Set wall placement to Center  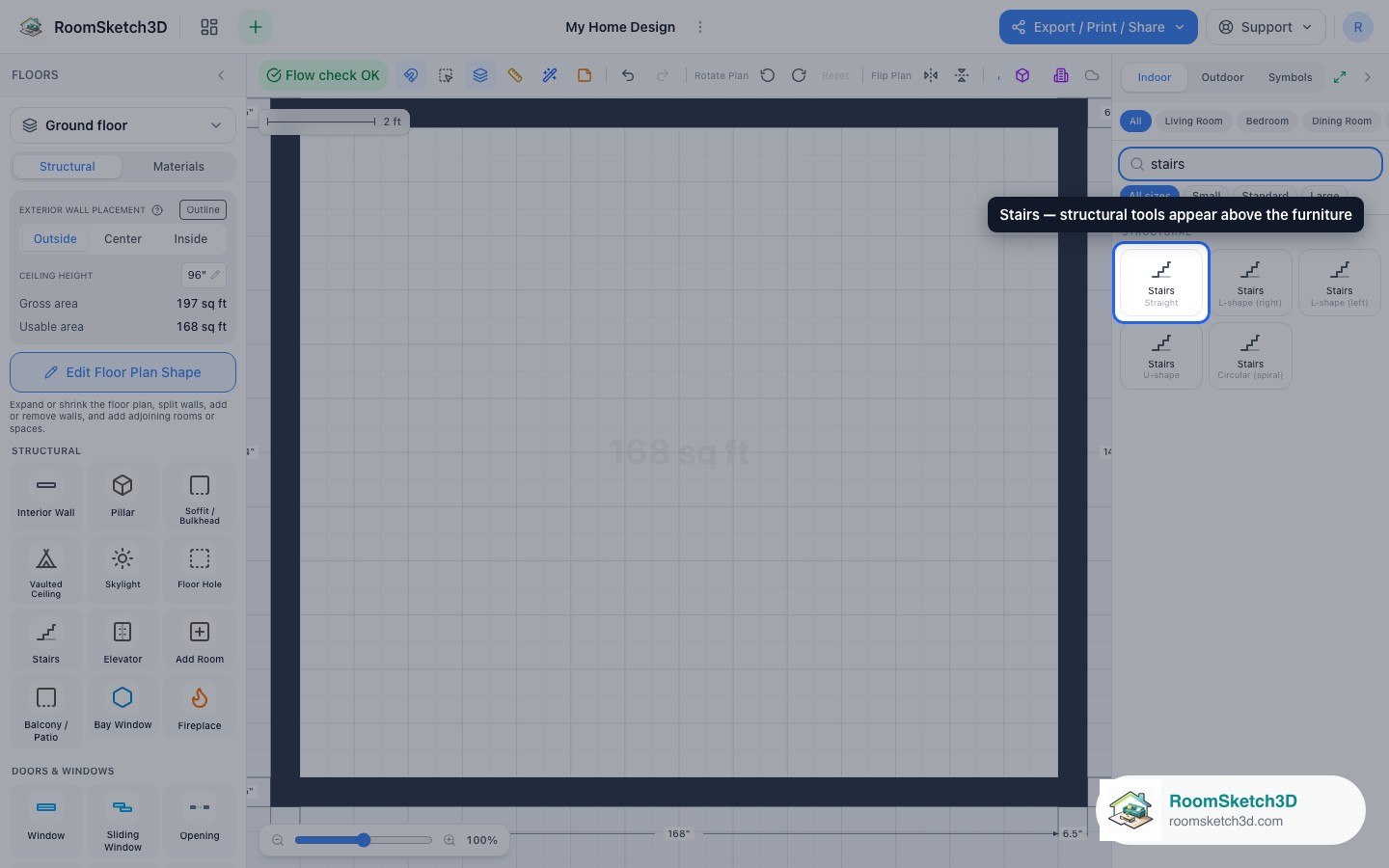click(123, 239)
